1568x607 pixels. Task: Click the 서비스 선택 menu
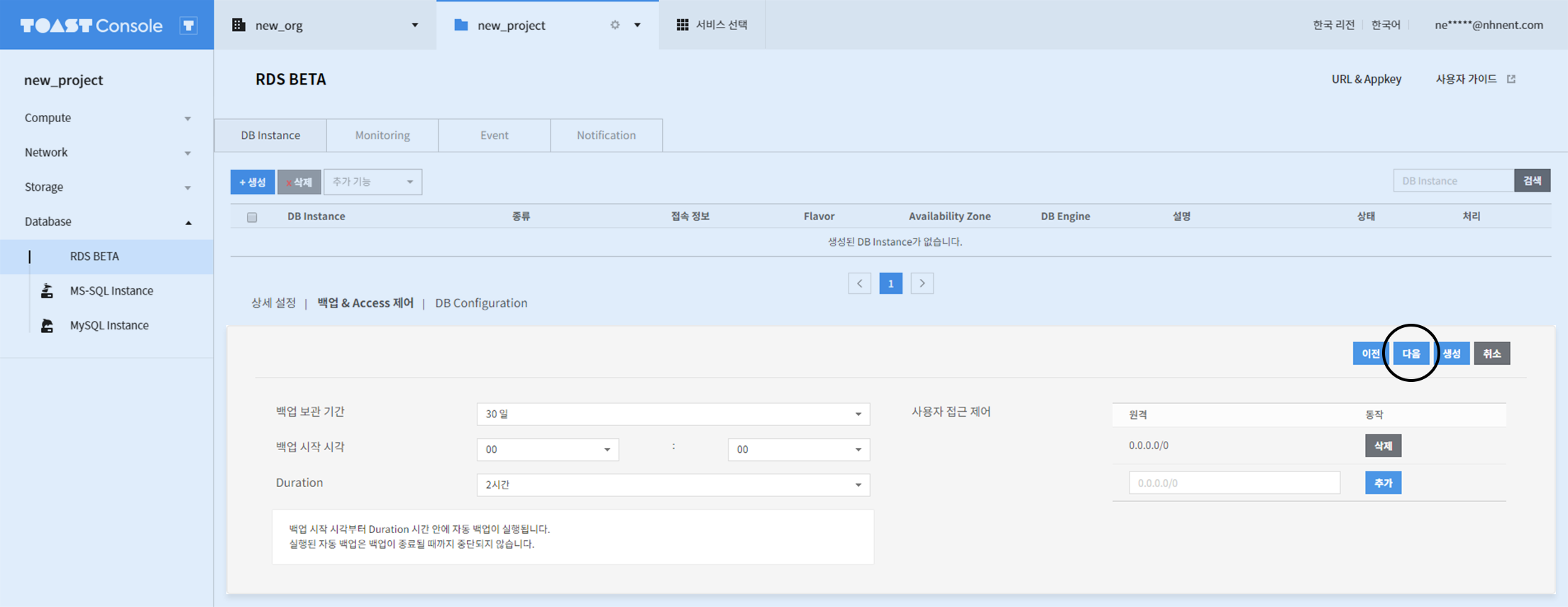coord(712,25)
